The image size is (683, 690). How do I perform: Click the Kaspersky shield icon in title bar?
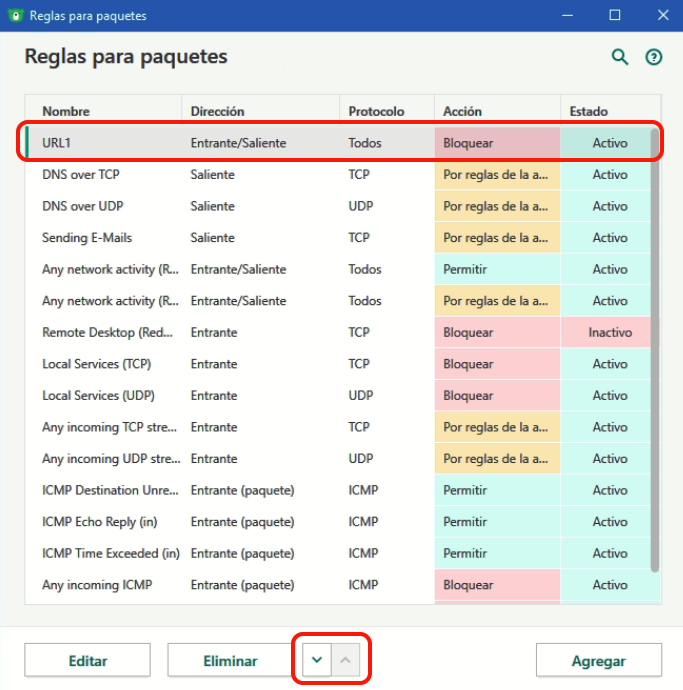(15, 15)
